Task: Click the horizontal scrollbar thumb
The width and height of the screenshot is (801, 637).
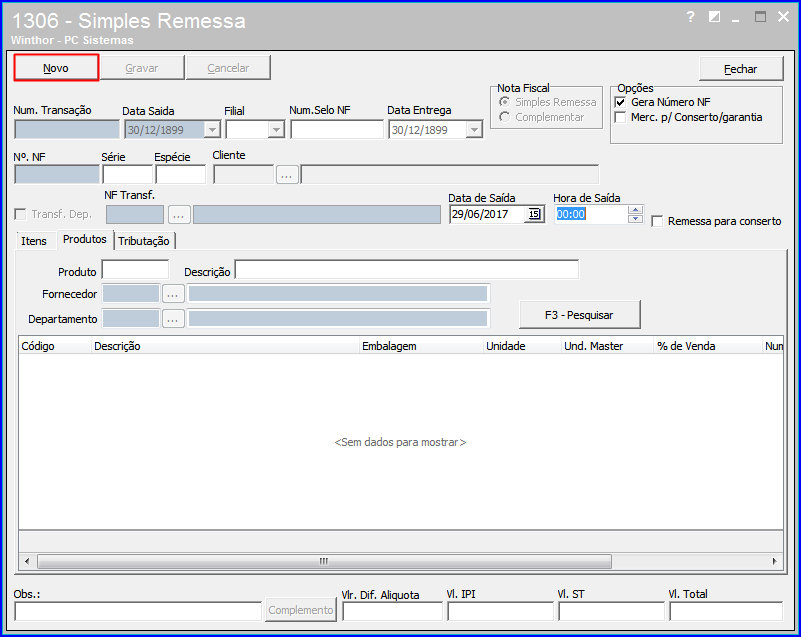Action: tap(324, 561)
